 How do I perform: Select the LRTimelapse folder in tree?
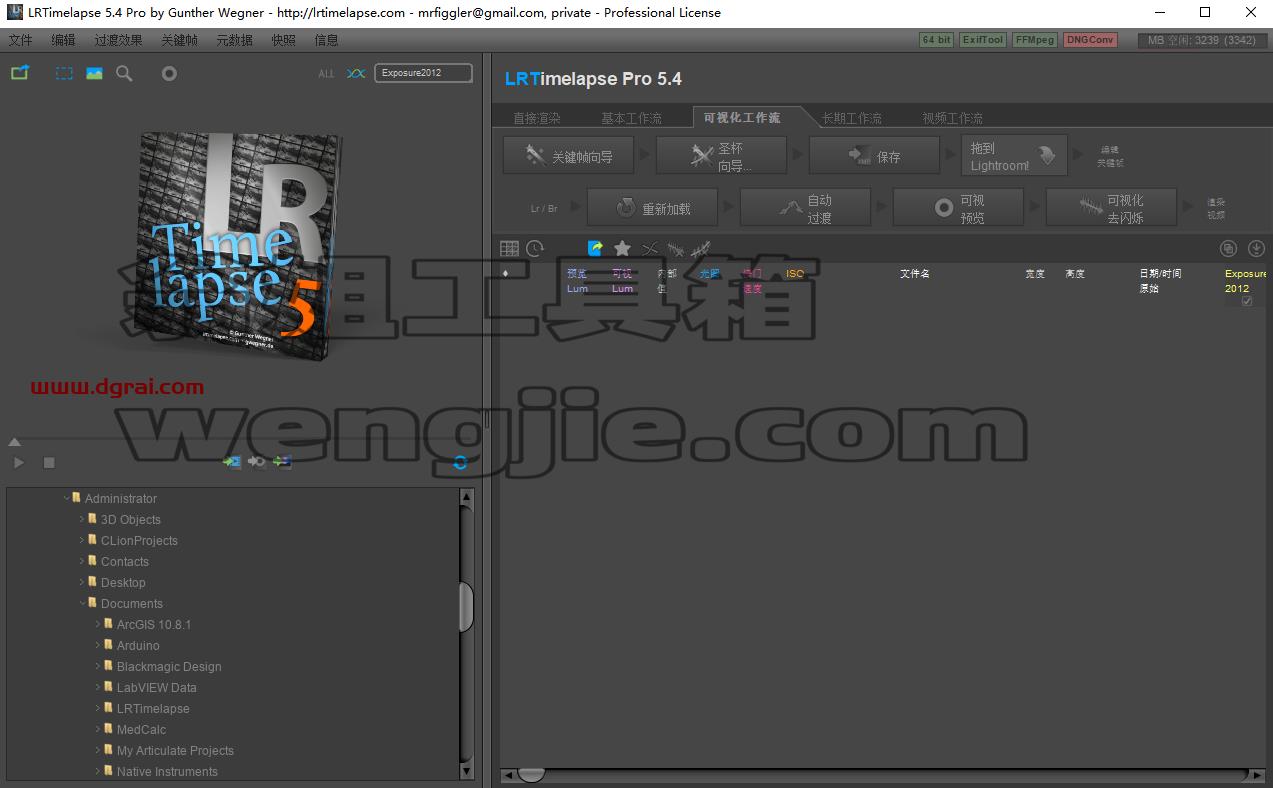[x=152, y=708]
